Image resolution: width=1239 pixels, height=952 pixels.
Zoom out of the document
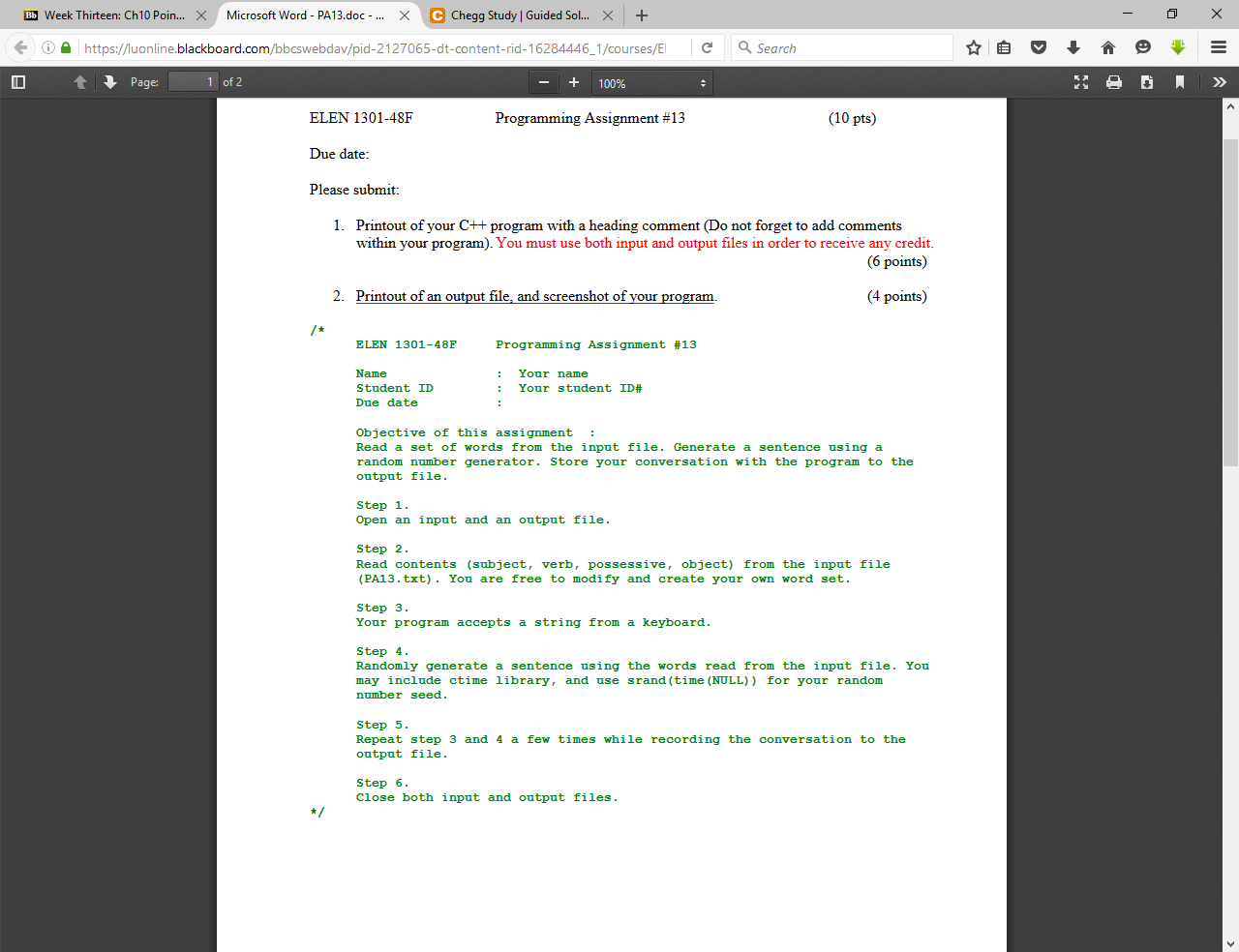(x=544, y=82)
